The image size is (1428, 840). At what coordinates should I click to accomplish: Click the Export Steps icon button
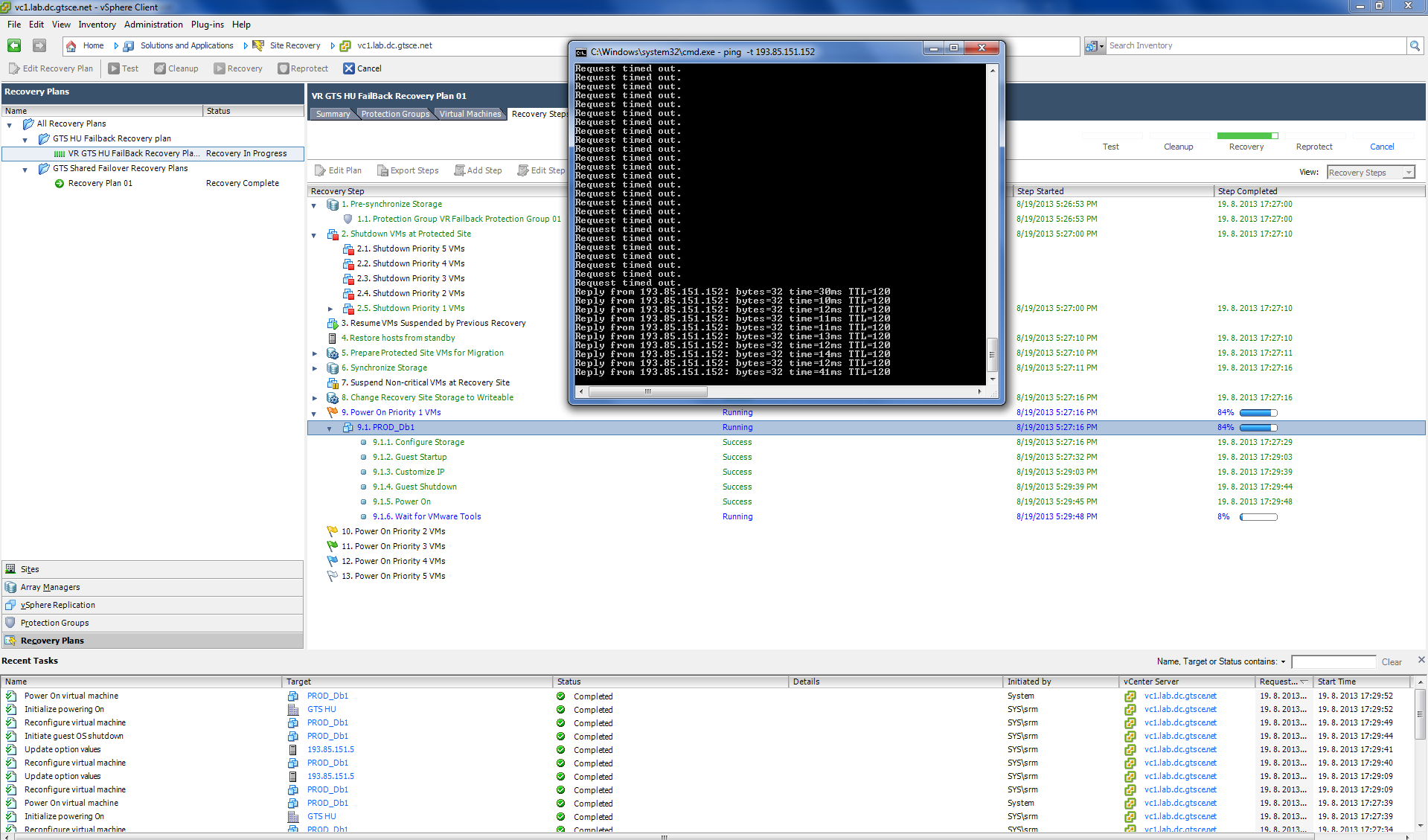382,170
